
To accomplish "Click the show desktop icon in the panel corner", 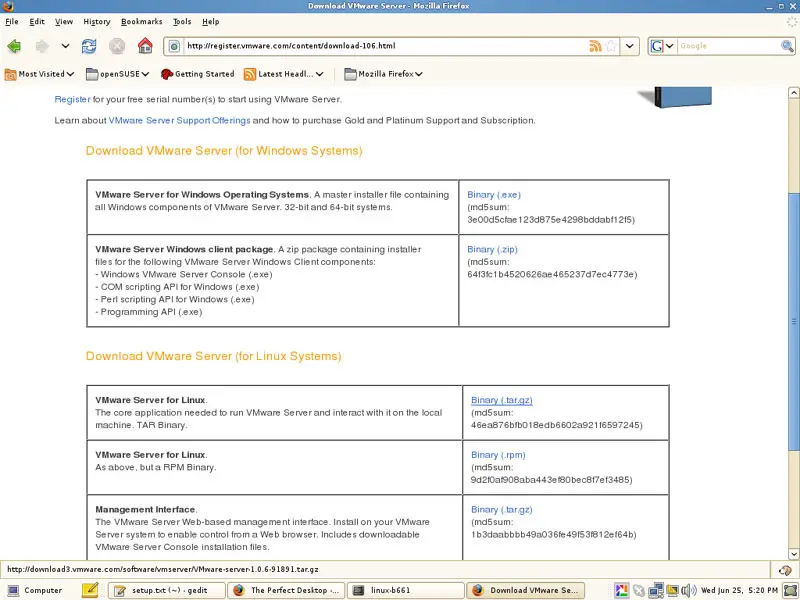I will tap(790, 590).
